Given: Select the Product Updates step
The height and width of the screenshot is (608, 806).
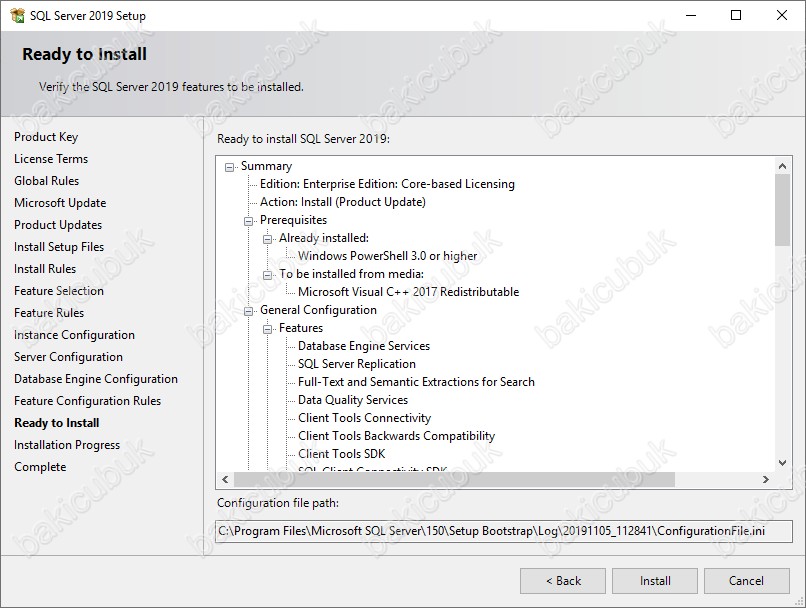Looking at the screenshot, I should [58, 225].
